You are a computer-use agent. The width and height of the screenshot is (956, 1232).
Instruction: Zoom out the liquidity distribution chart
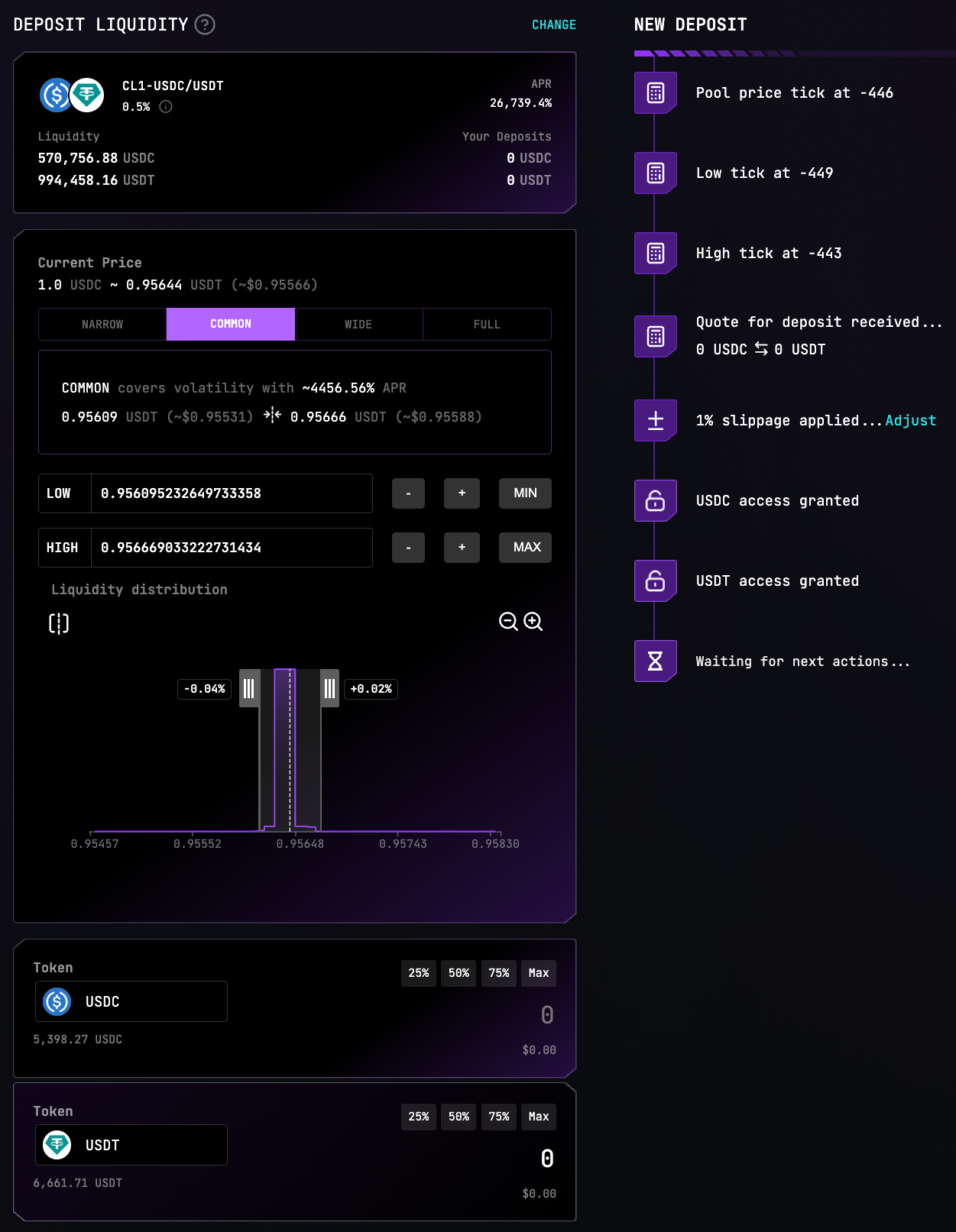(x=508, y=622)
